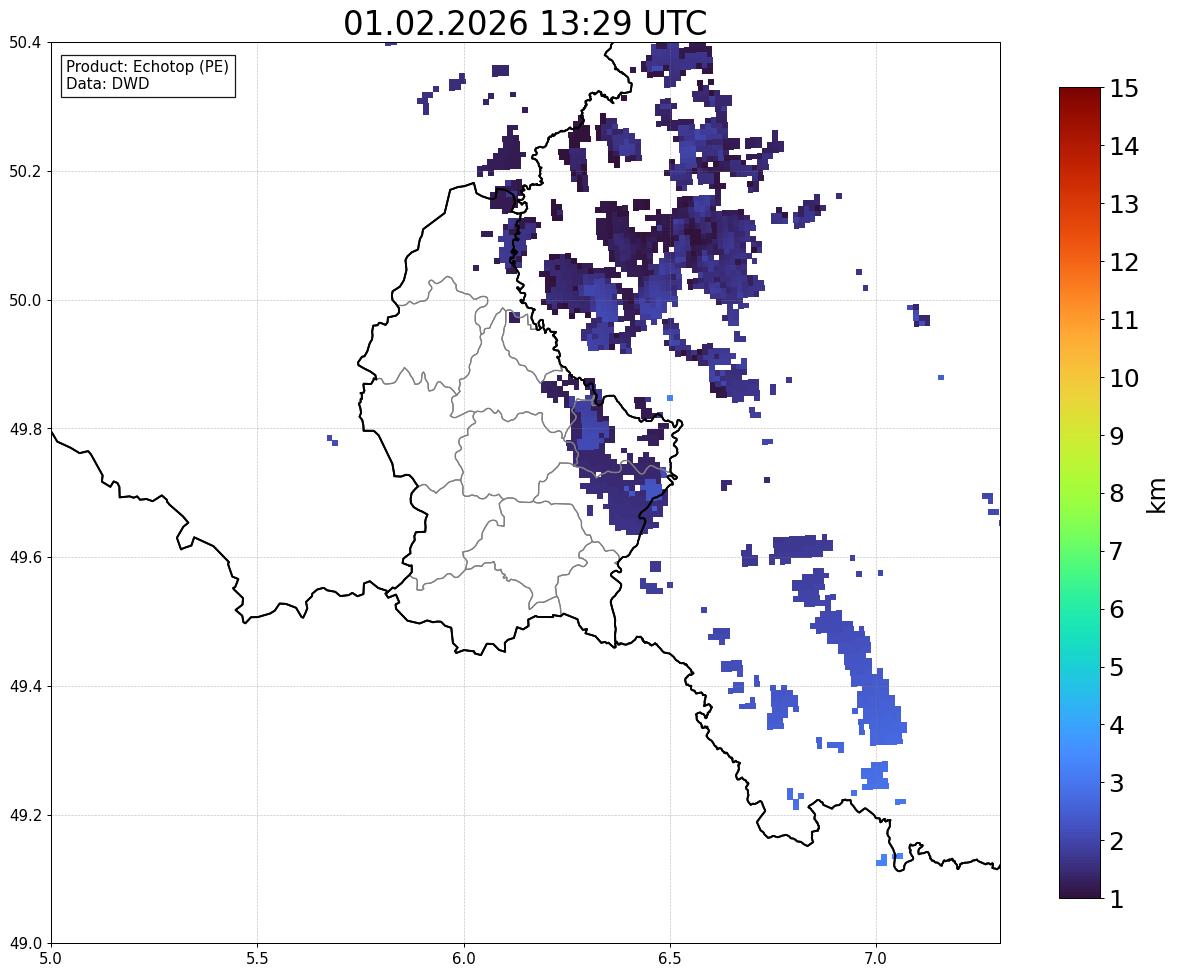This screenshot has height=976, width=1178.
Task: Click the plot title '01.02.2026 13:29 UTC'
Action: click(x=525, y=23)
